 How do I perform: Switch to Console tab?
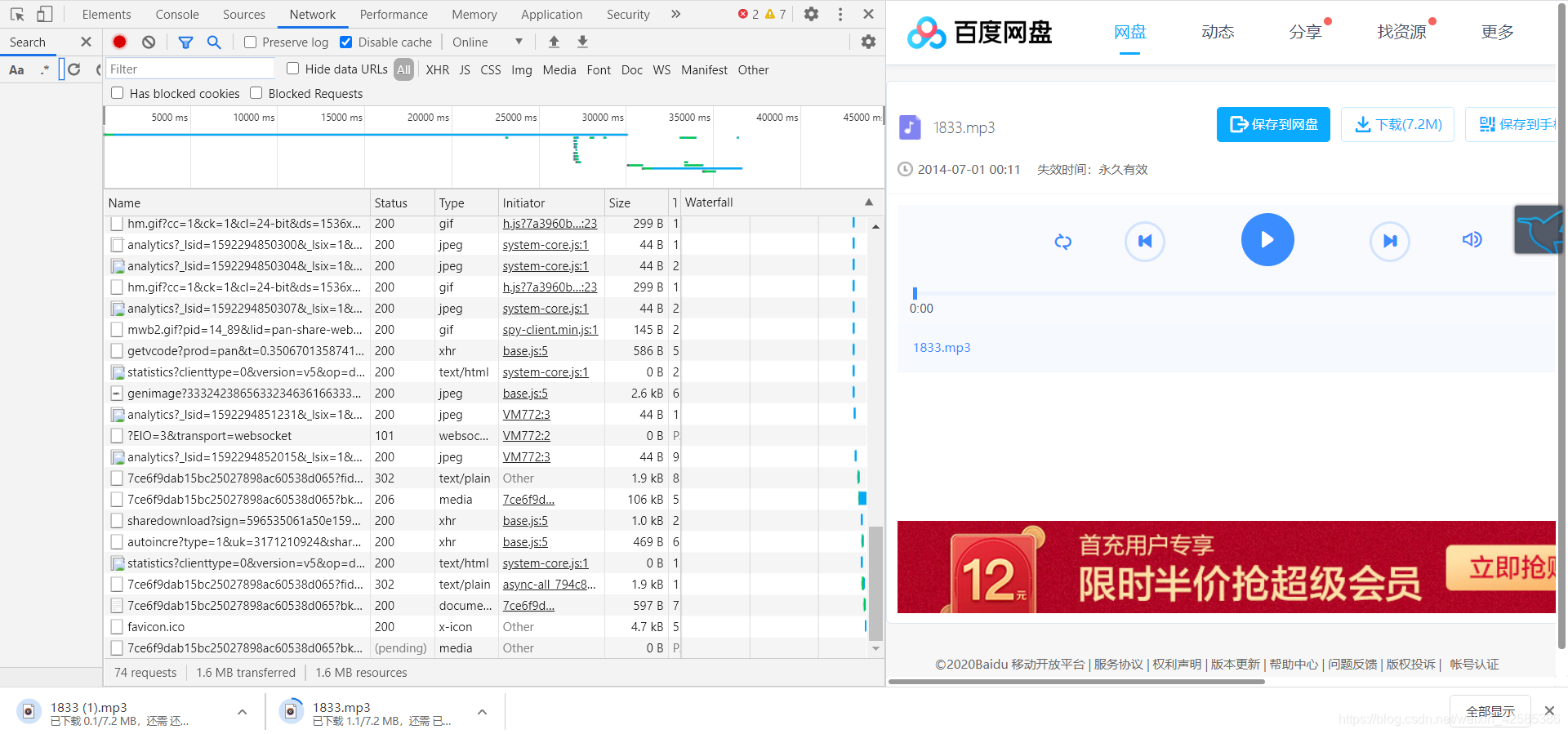click(x=177, y=14)
